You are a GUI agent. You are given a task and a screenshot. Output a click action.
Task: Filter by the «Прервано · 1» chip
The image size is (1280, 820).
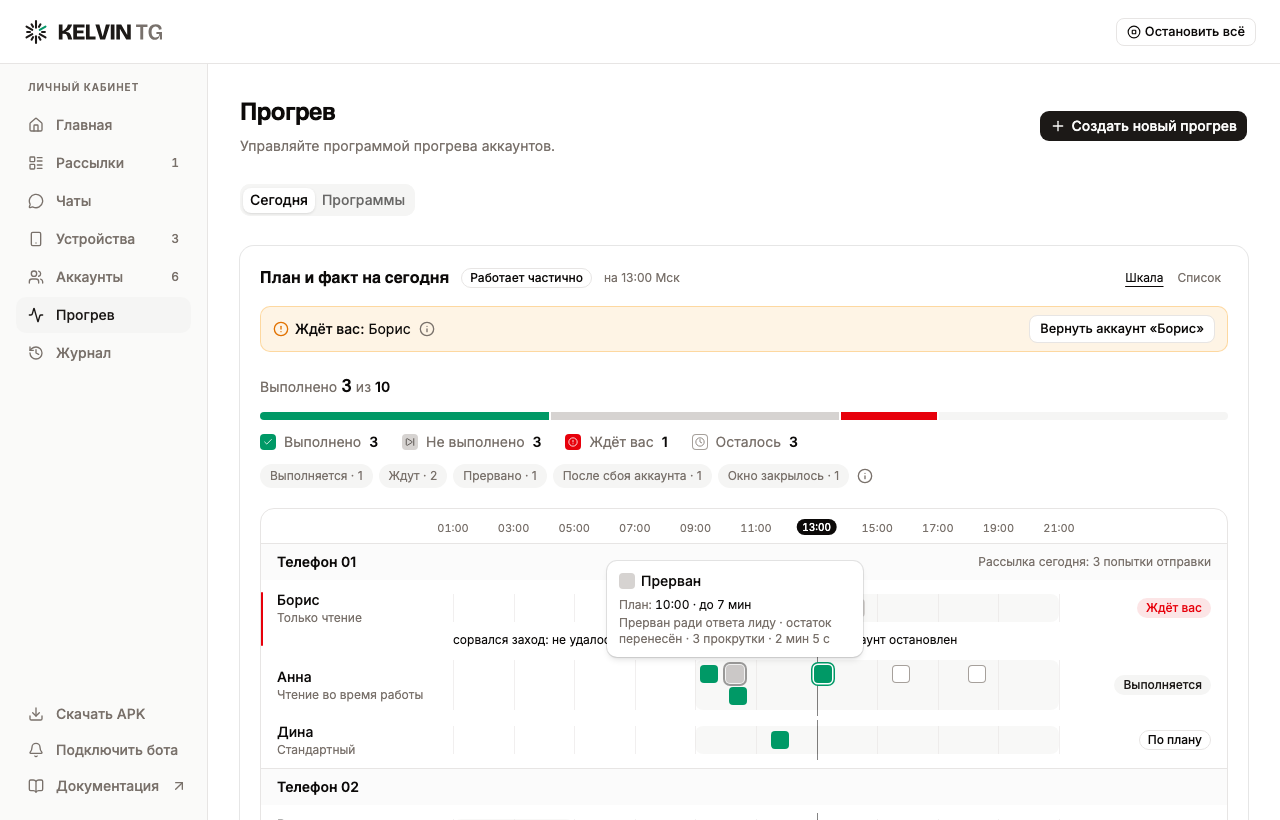(x=500, y=476)
